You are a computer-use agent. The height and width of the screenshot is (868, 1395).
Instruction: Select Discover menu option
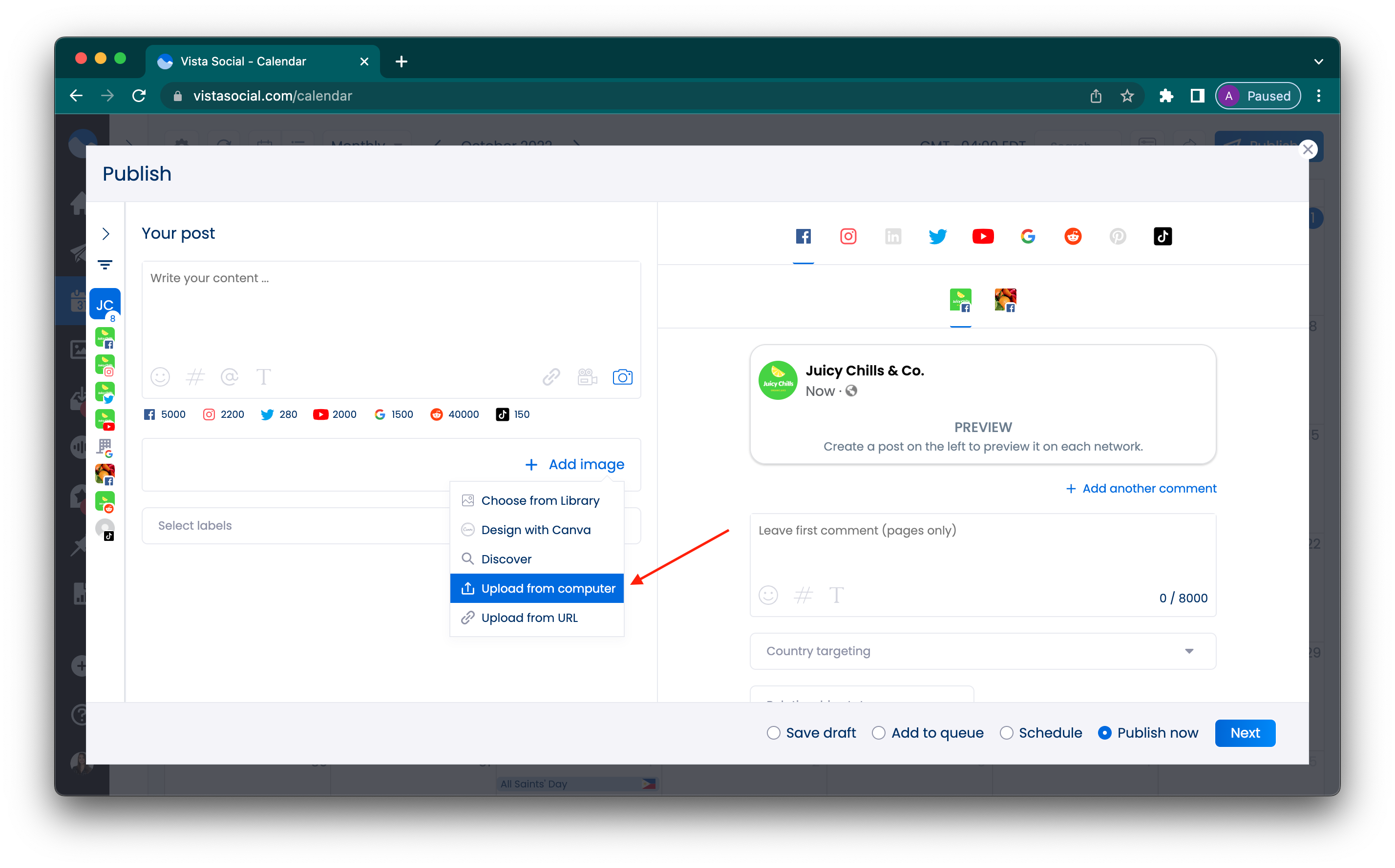536,559
